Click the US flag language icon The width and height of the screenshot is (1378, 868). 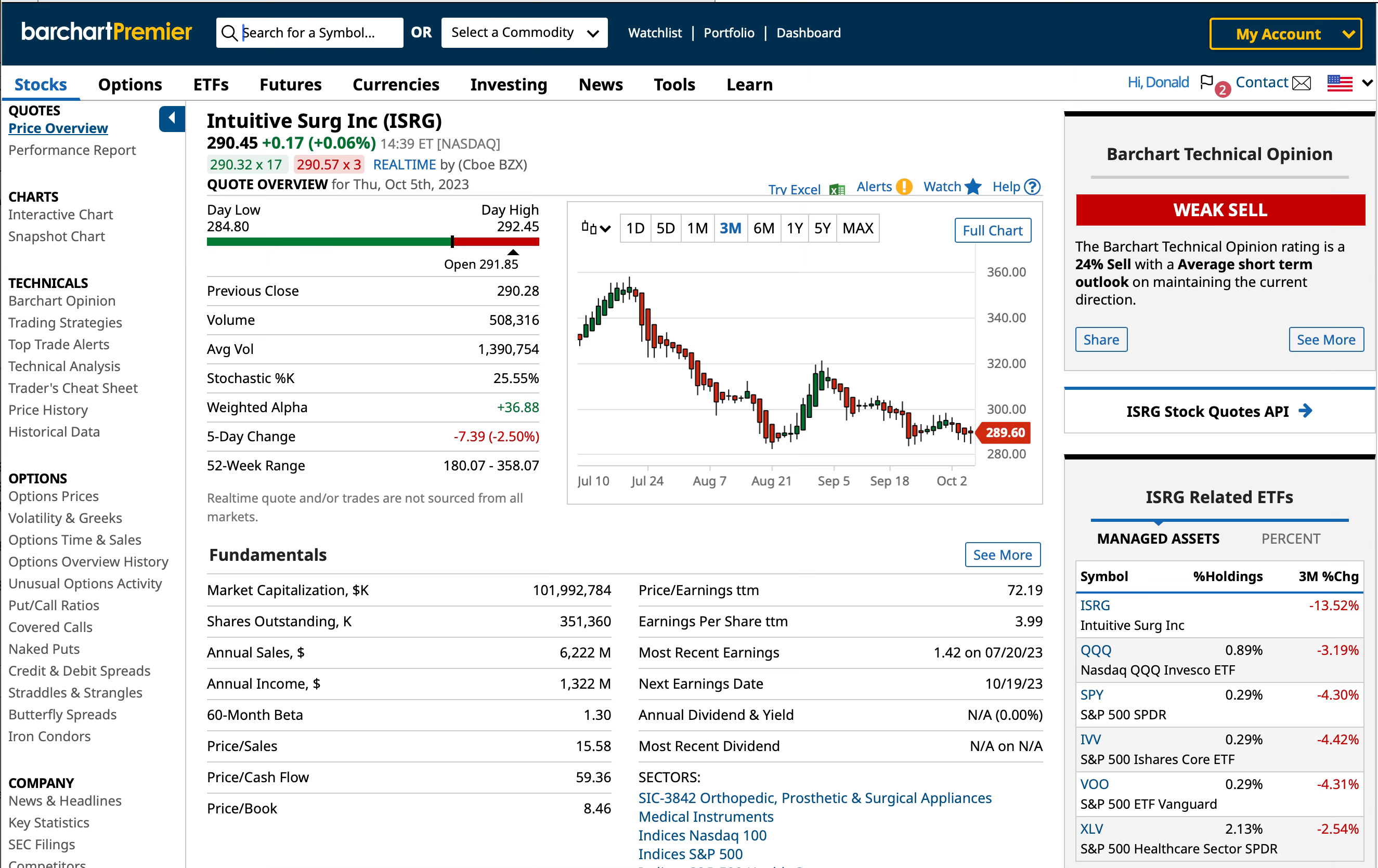tap(1339, 84)
